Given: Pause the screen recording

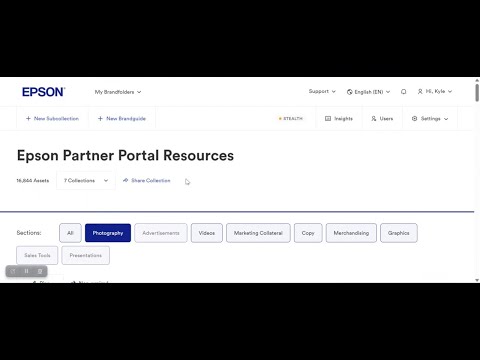Looking at the screenshot, I should [x=26, y=271].
